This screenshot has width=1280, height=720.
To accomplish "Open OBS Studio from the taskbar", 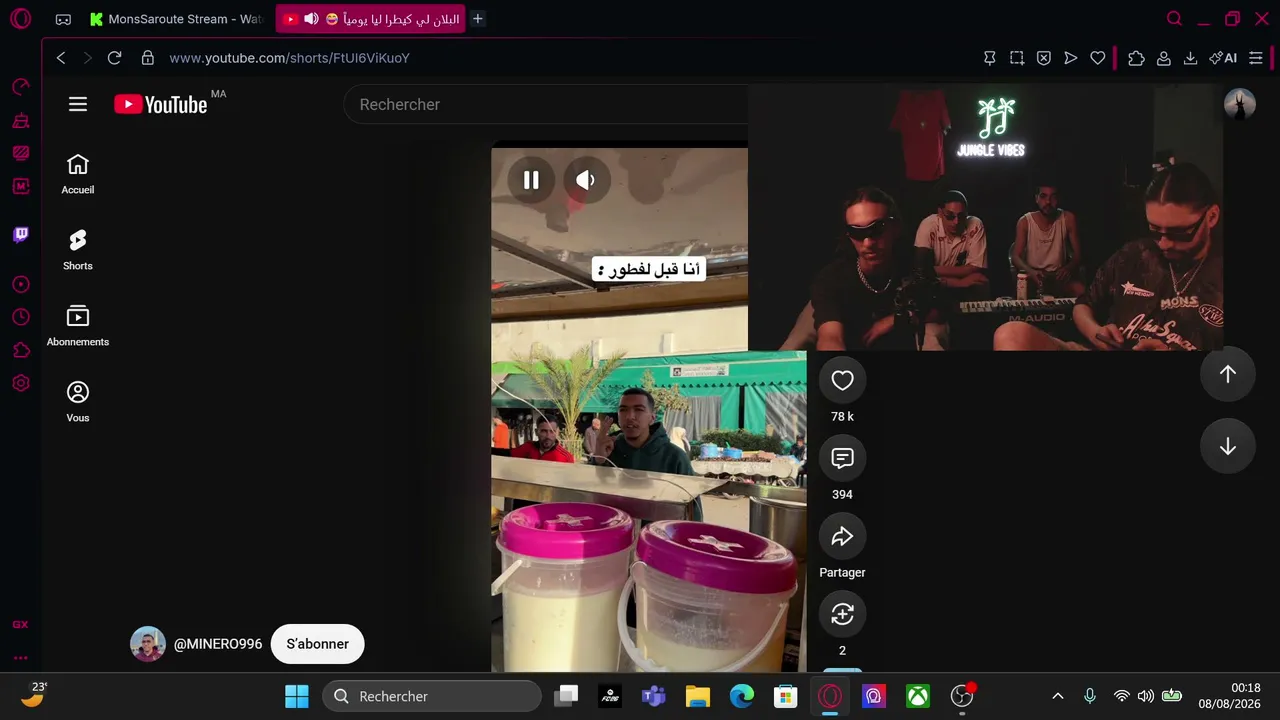I will [x=962, y=696].
